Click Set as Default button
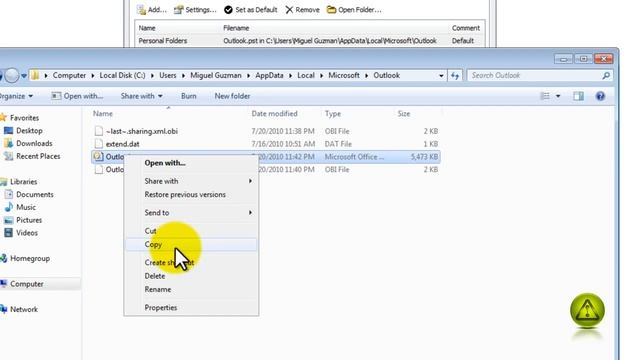The height and width of the screenshot is (360, 640). click(x=251, y=10)
